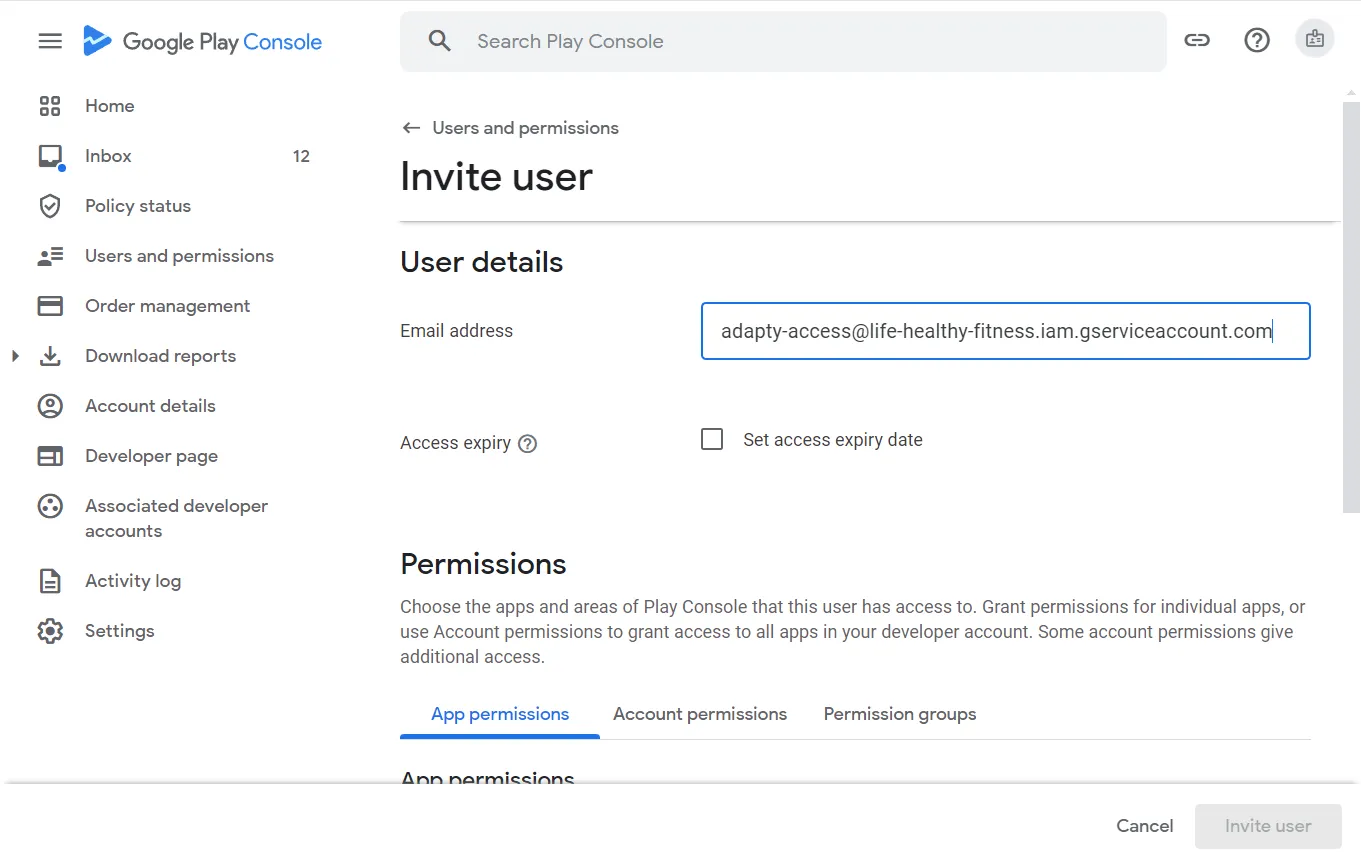
Task: Click the Account details icon
Action: tap(50, 405)
